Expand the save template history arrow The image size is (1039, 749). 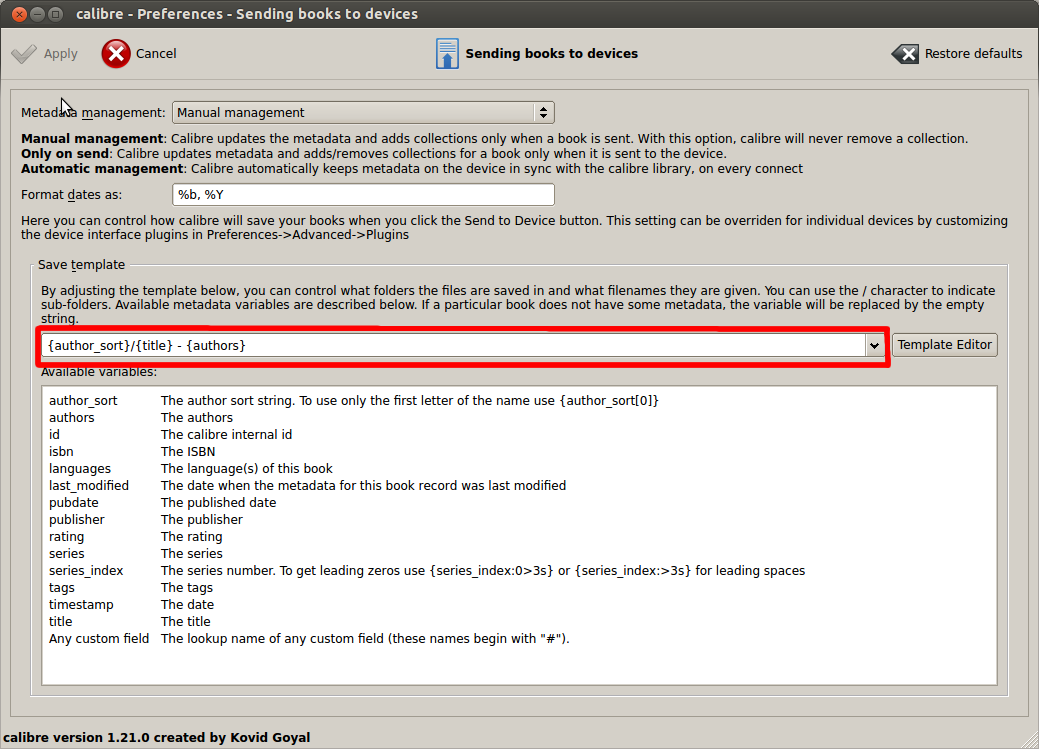pos(874,345)
